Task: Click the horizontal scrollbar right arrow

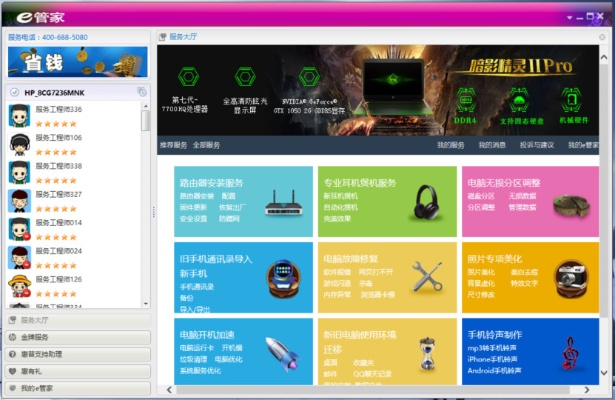Action: click(x=587, y=390)
